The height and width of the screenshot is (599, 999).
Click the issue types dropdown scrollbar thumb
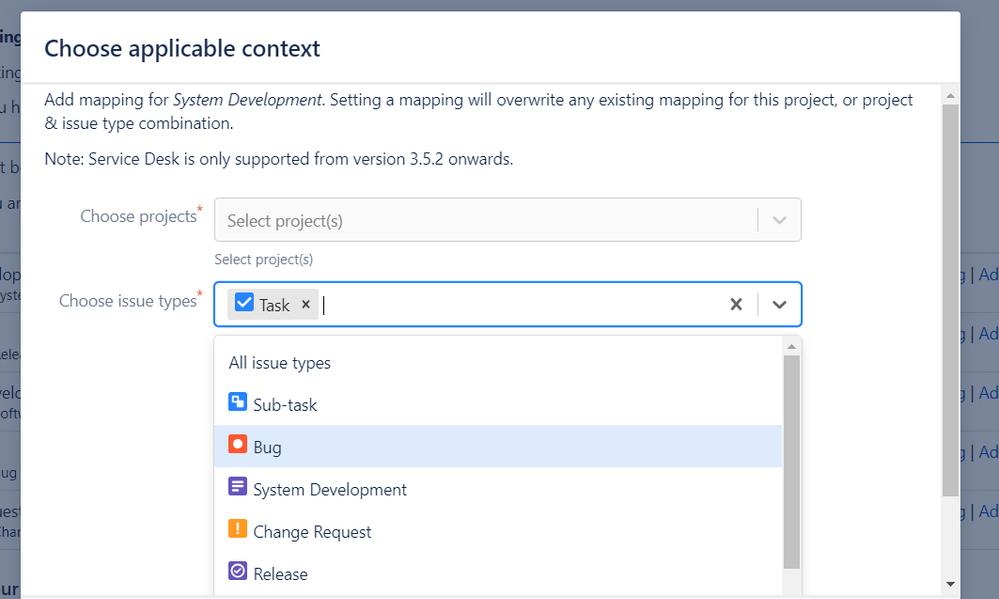[x=791, y=460]
